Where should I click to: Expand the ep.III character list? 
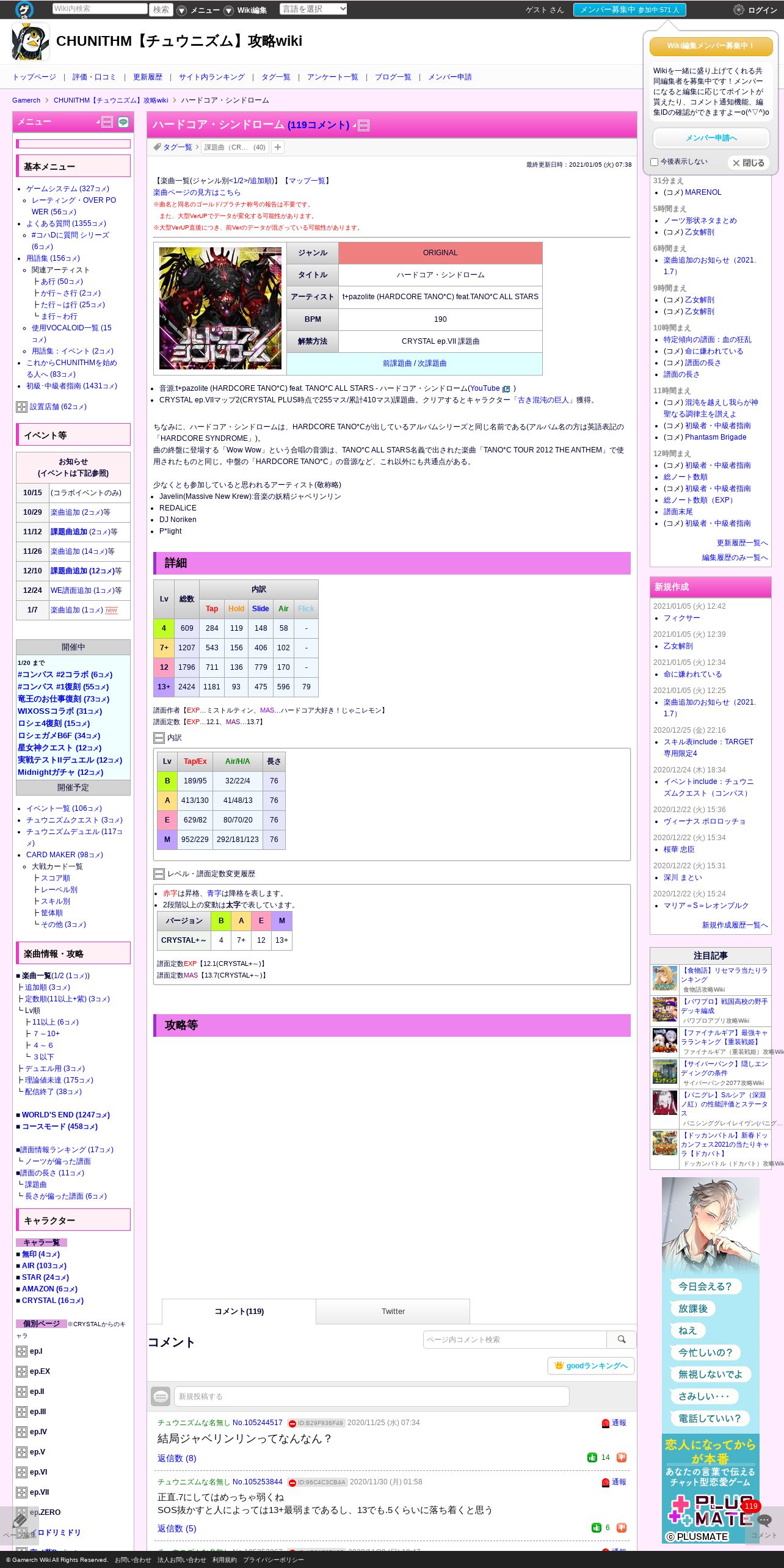[x=21, y=1412]
